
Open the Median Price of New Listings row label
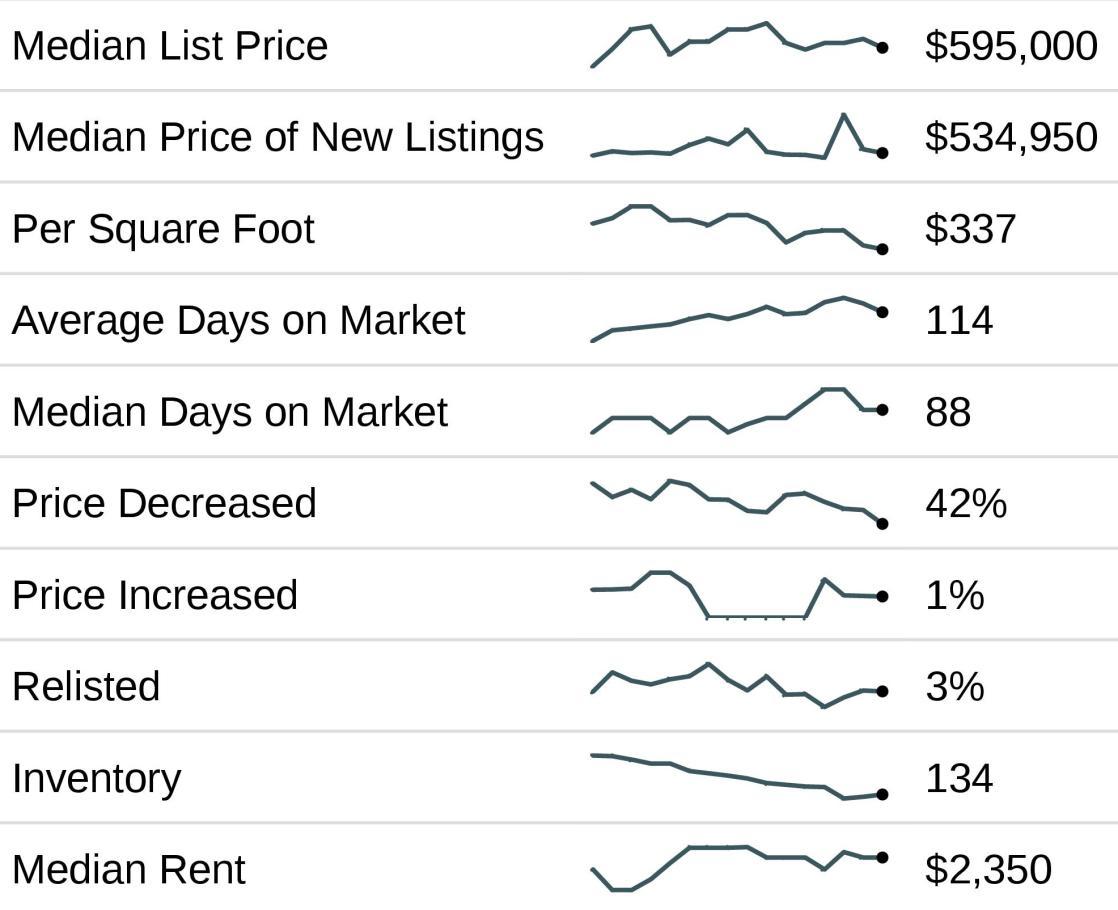click(278, 137)
